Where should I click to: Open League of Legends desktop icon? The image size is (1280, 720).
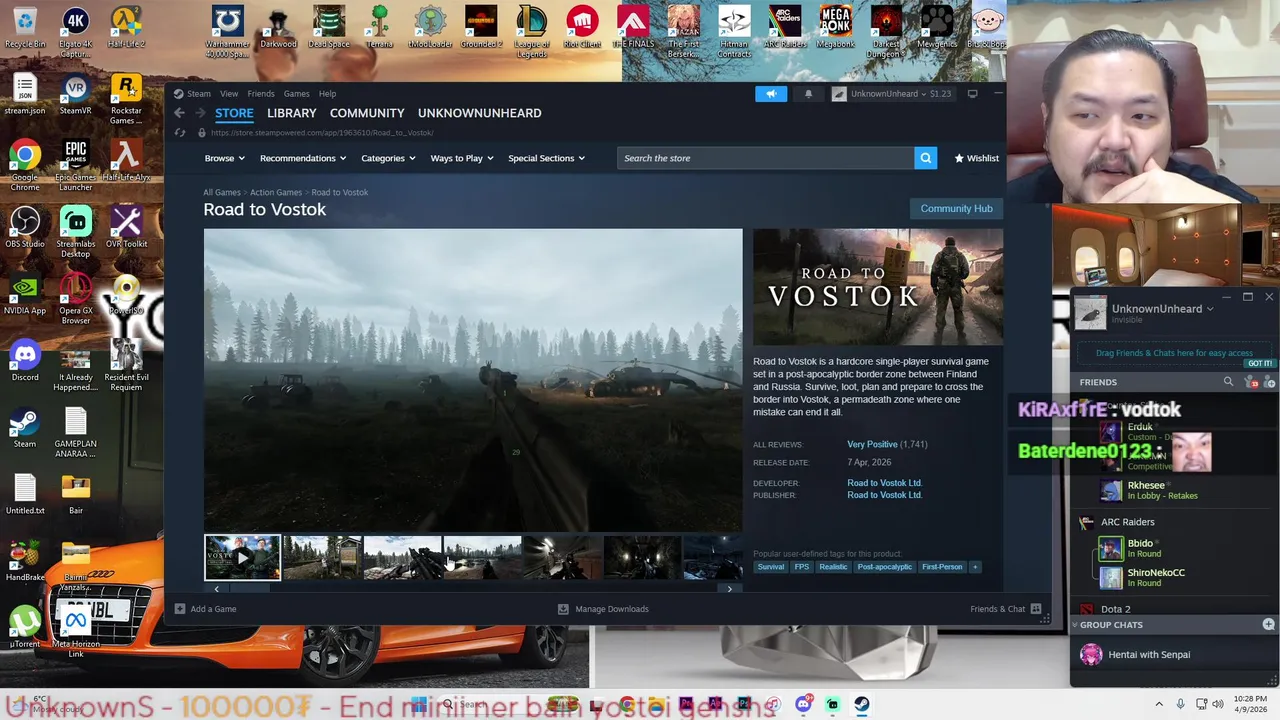[x=531, y=33]
